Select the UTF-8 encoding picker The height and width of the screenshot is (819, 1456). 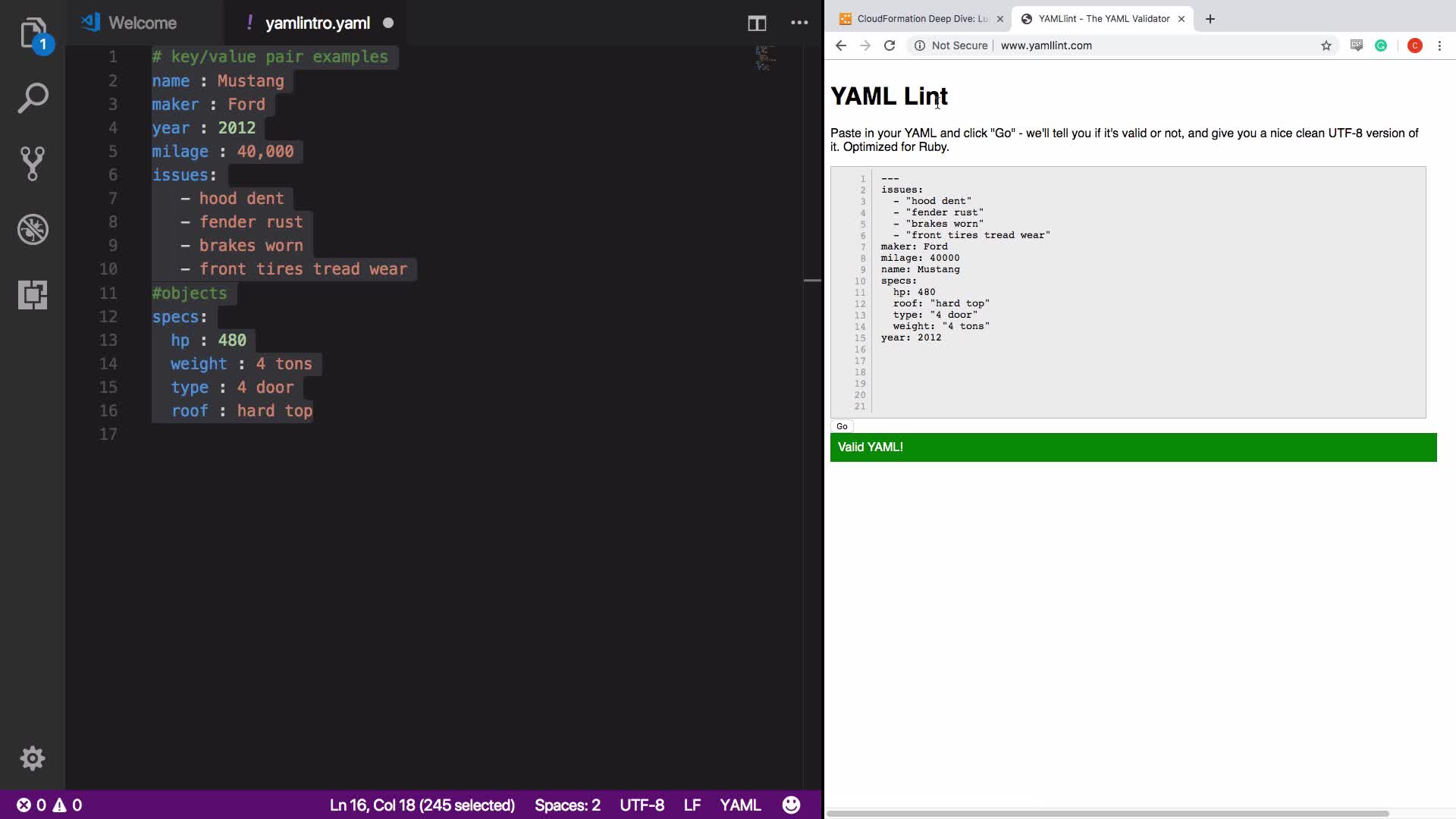click(642, 805)
